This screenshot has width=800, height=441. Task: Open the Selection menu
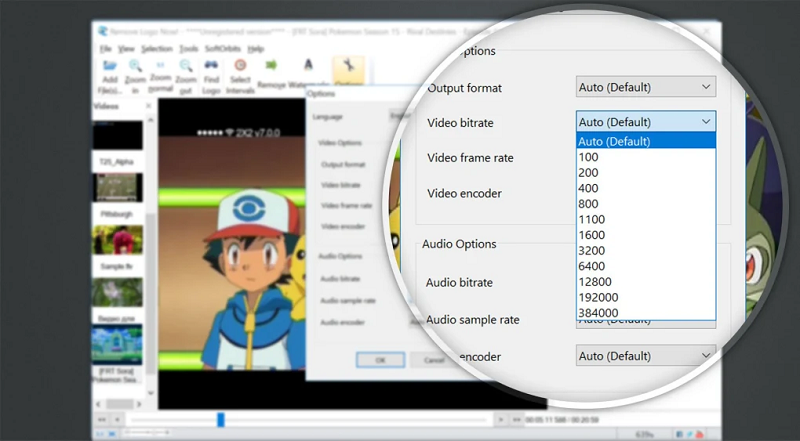[x=157, y=49]
